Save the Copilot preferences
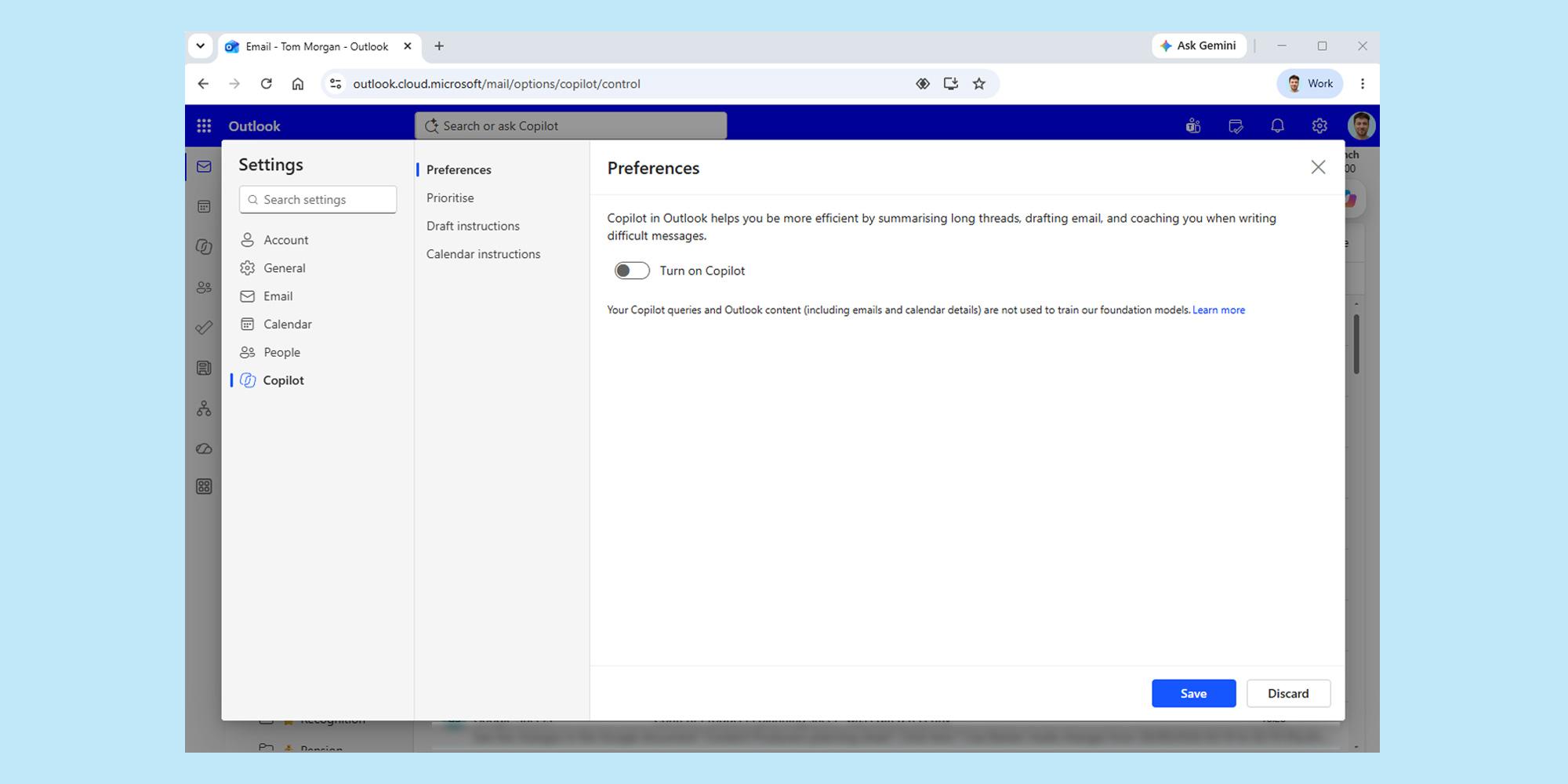 [x=1193, y=694]
